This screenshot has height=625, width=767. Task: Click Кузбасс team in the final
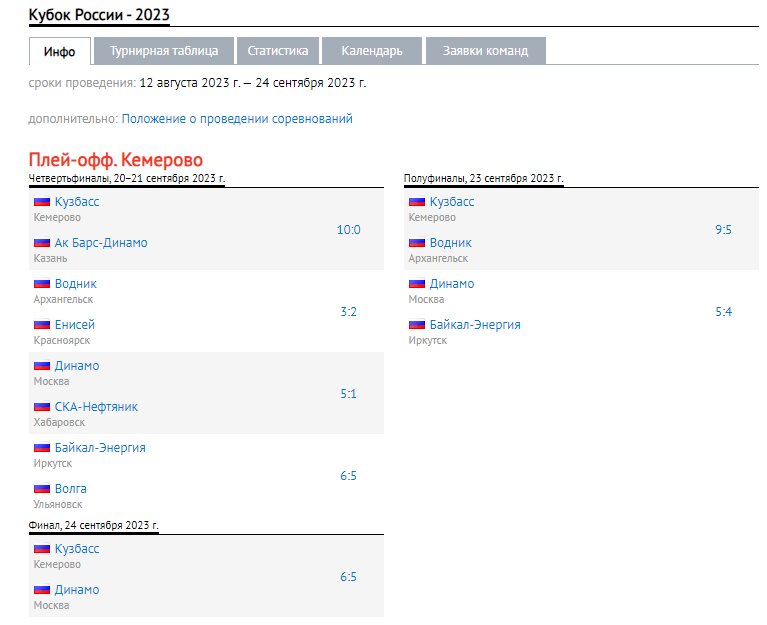pos(77,549)
